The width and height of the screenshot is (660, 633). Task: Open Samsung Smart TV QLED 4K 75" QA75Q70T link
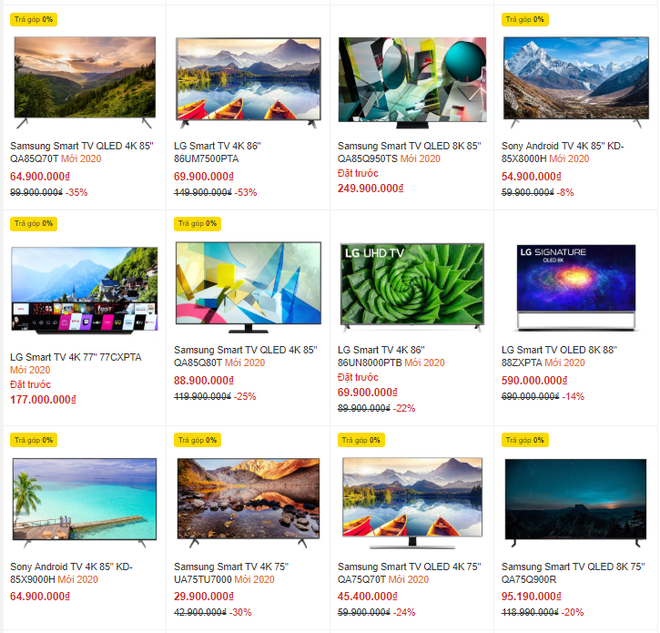[x=409, y=573]
